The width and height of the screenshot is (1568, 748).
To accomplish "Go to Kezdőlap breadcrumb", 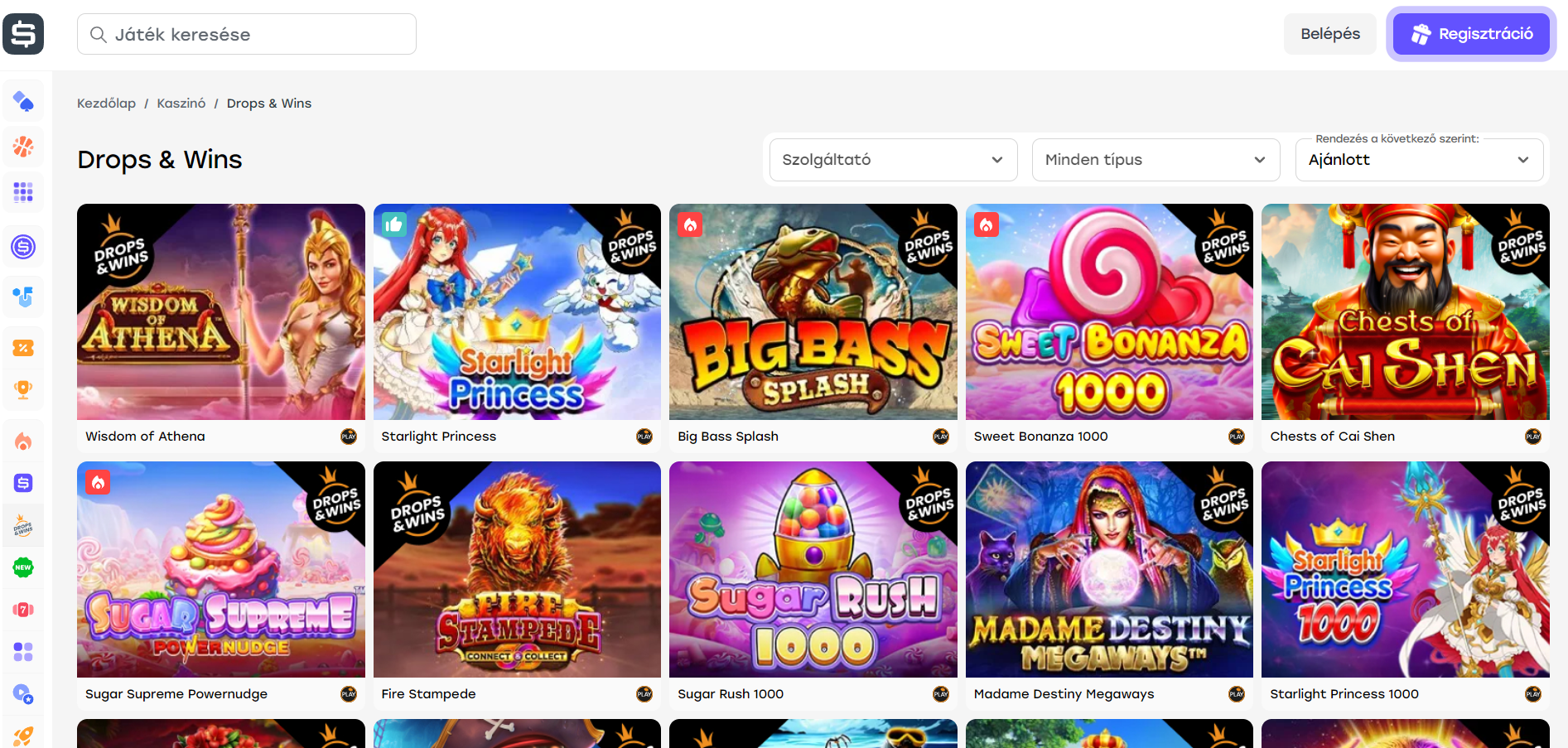I will point(106,104).
